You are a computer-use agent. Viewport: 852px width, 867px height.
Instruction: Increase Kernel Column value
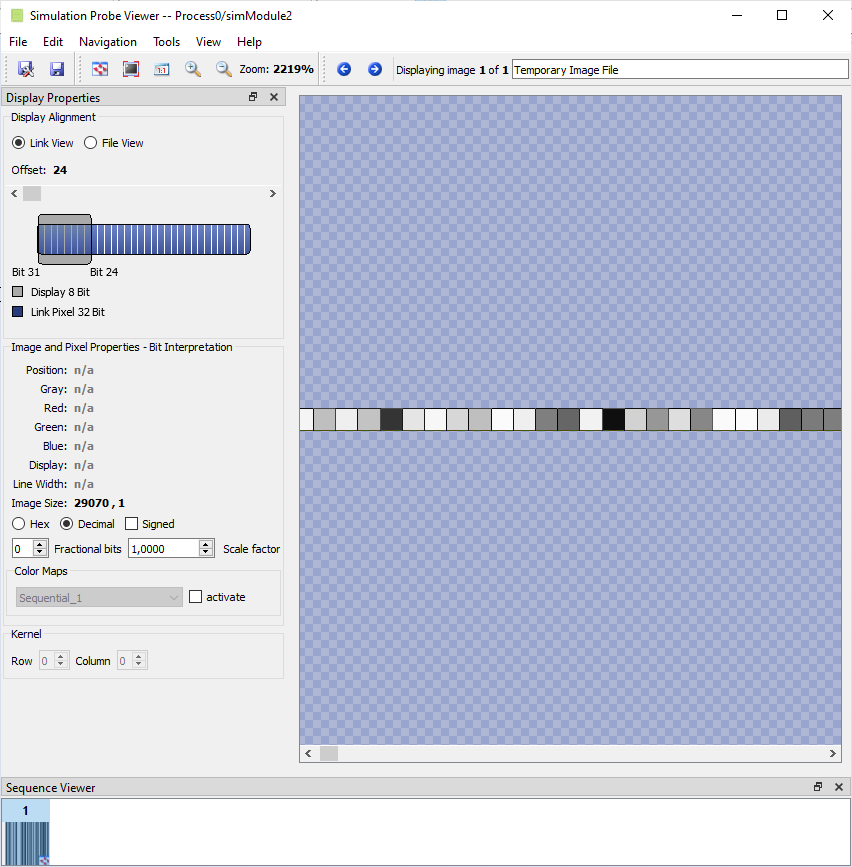(x=139, y=657)
